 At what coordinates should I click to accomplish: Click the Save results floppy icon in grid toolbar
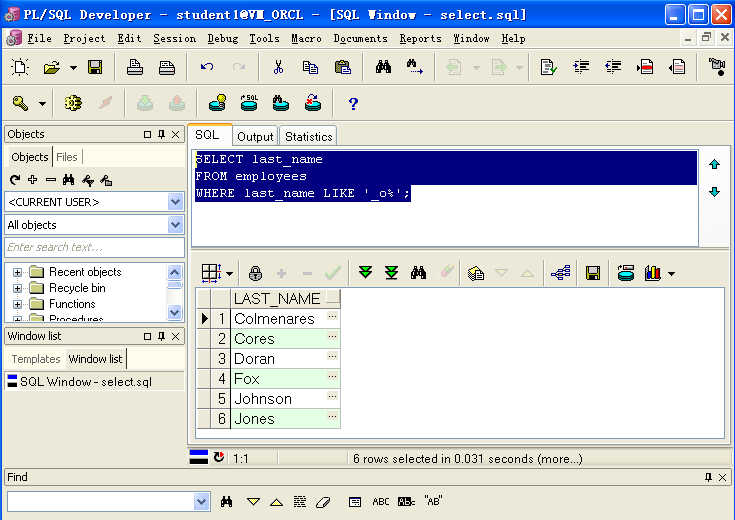[x=593, y=273]
